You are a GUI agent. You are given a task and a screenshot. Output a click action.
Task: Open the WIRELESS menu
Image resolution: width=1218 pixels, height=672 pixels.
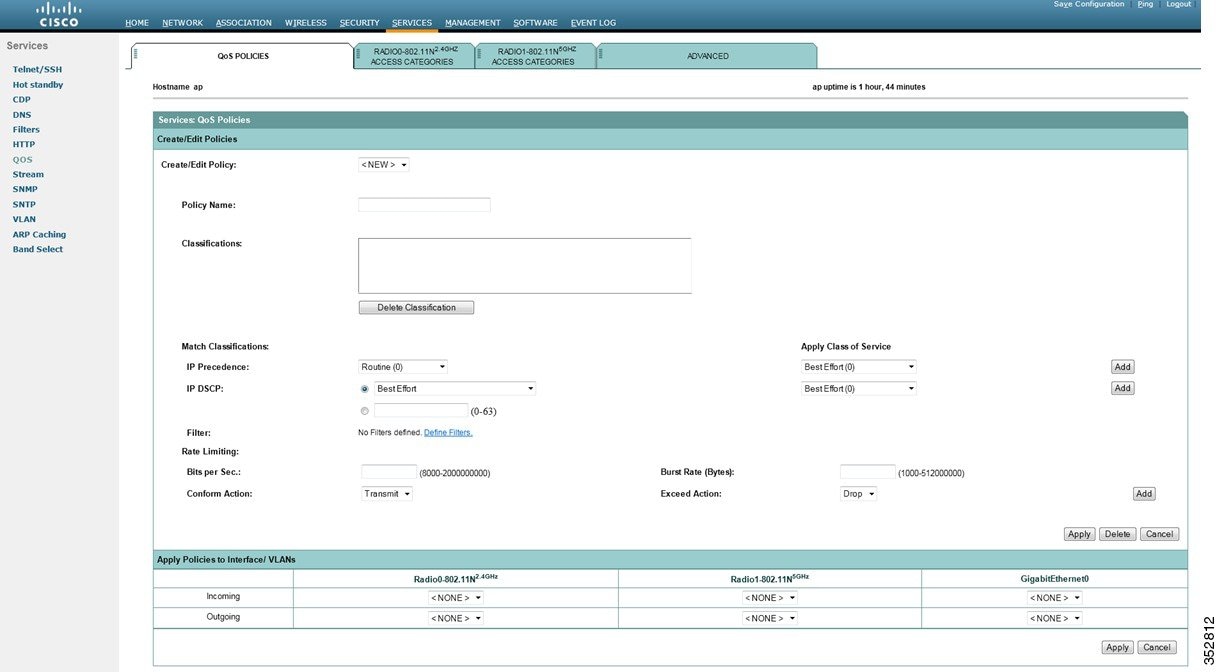click(x=306, y=23)
